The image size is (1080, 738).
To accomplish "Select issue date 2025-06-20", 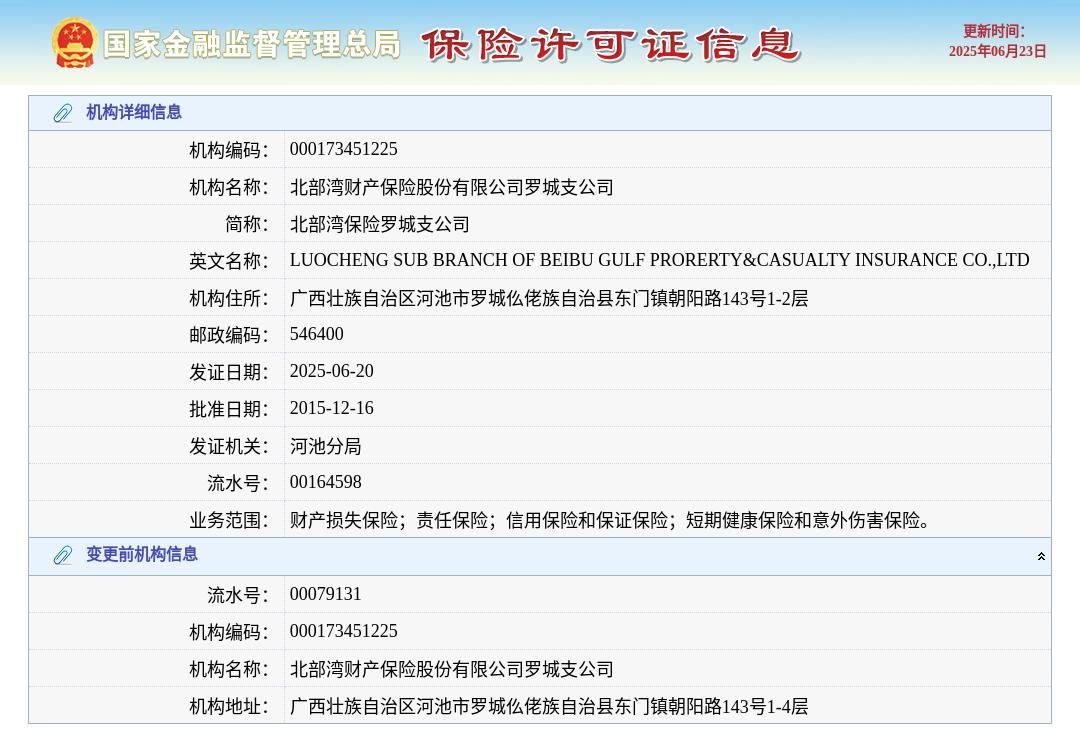I will tap(331, 371).
